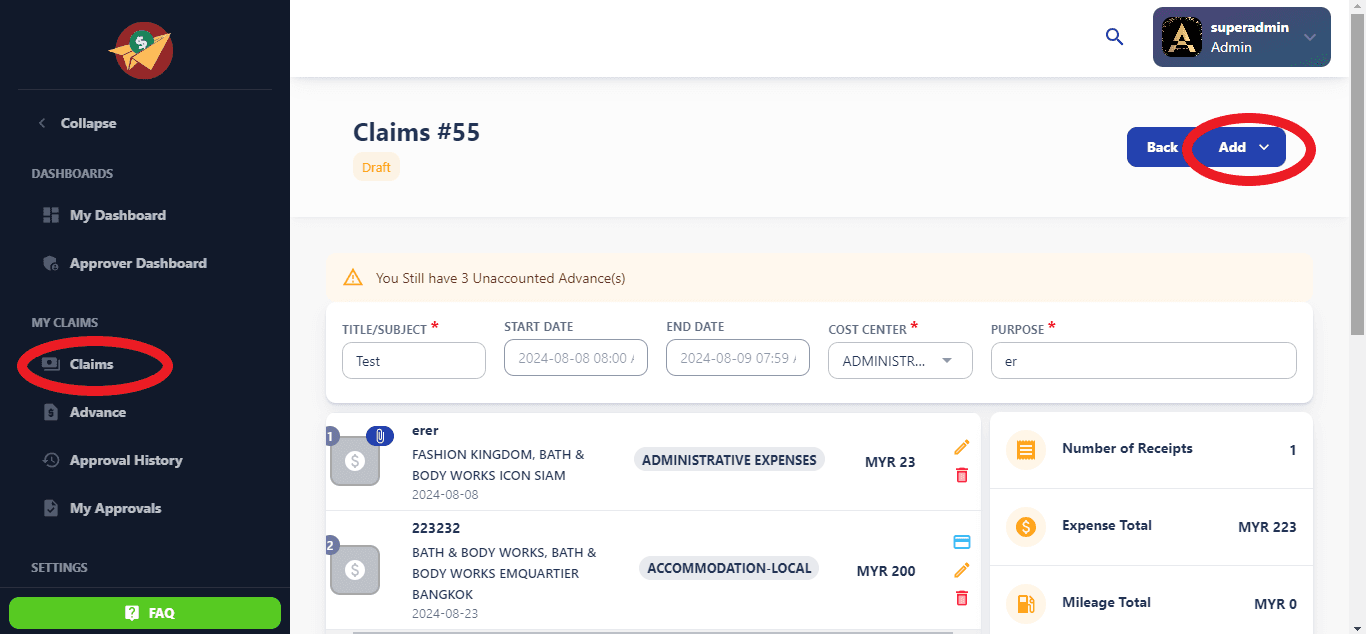Click the attachment paperclip badge on 'erer'

[x=380, y=435]
